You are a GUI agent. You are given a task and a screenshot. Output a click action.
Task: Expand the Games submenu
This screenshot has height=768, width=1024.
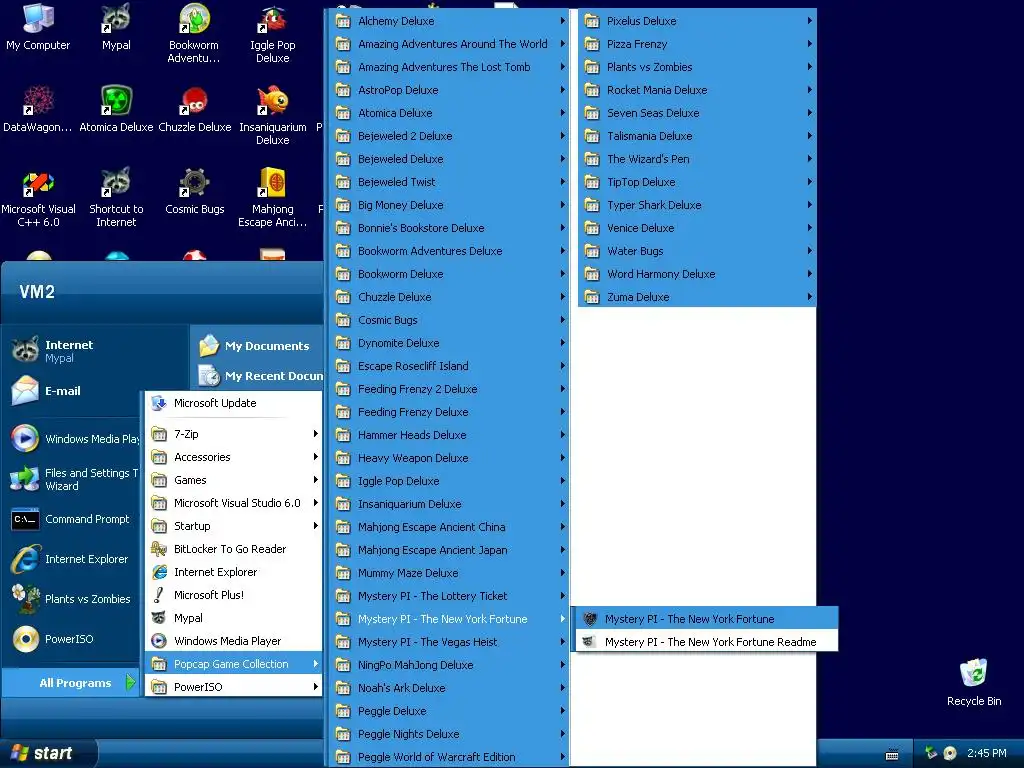[234, 479]
